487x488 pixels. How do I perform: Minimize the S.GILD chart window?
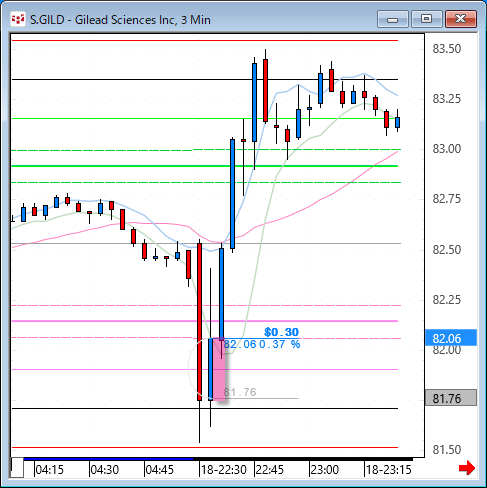click(x=393, y=19)
